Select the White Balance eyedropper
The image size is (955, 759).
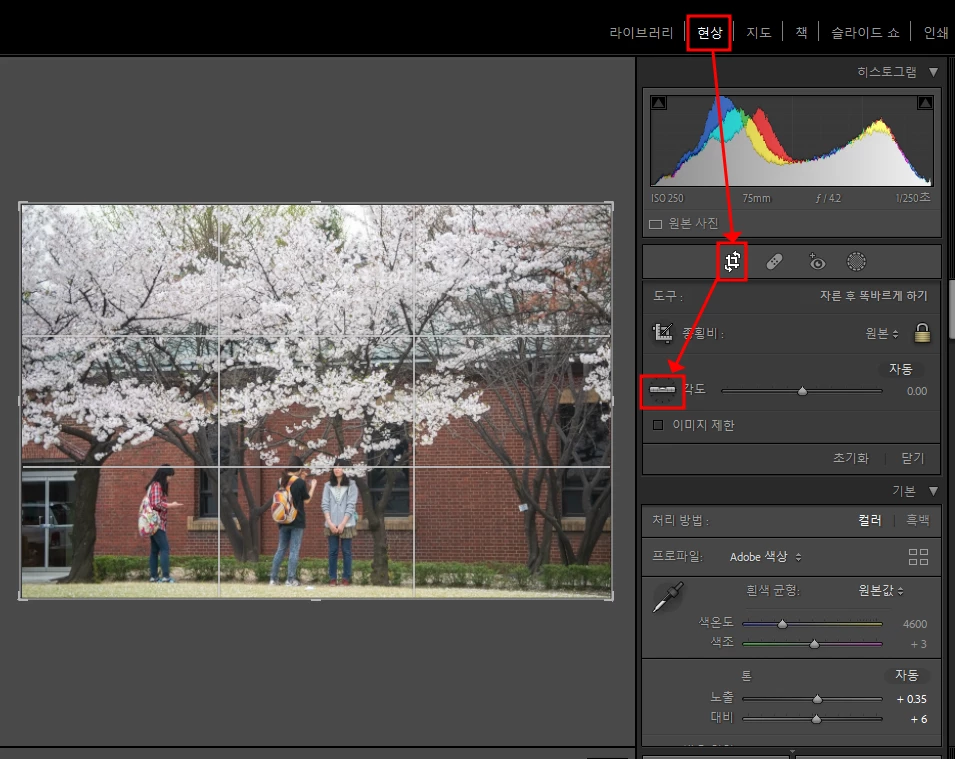click(668, 597)
